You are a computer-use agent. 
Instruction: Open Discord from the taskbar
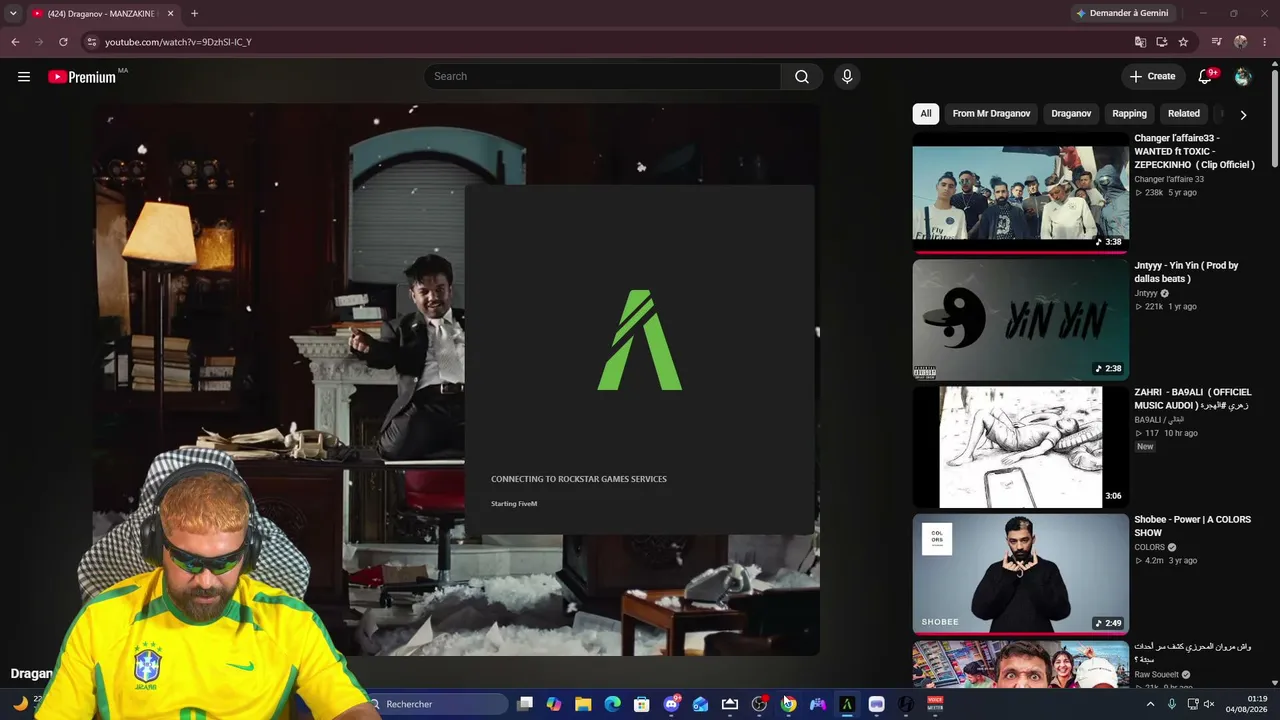pyautogui.click(x=671, y=704)
